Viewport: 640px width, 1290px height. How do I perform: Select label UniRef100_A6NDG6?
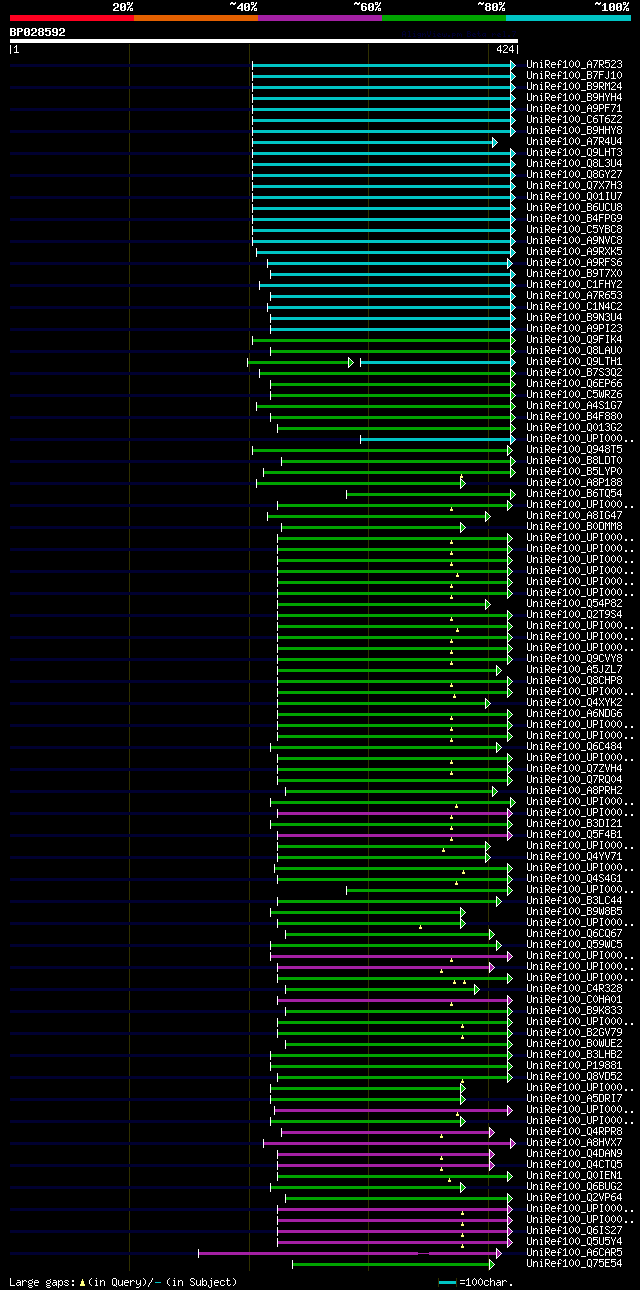tap(574, 713)
